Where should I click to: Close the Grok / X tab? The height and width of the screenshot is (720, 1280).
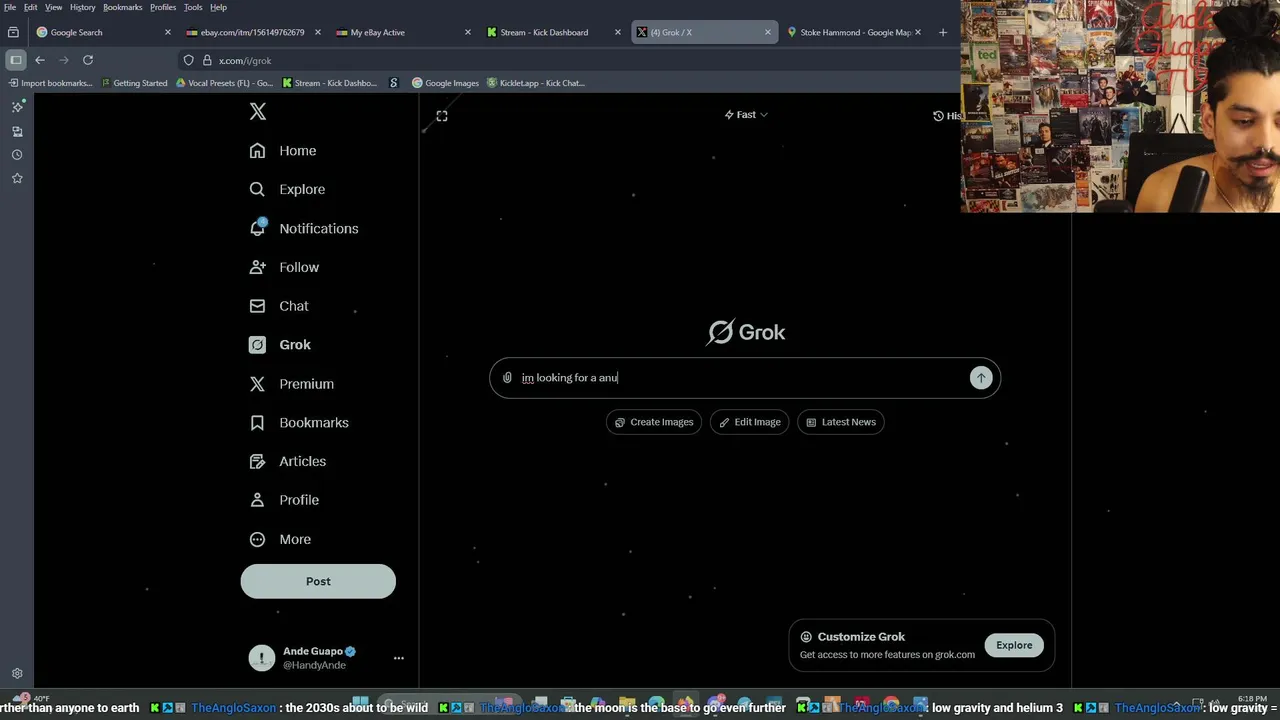[x=768, y=32]
